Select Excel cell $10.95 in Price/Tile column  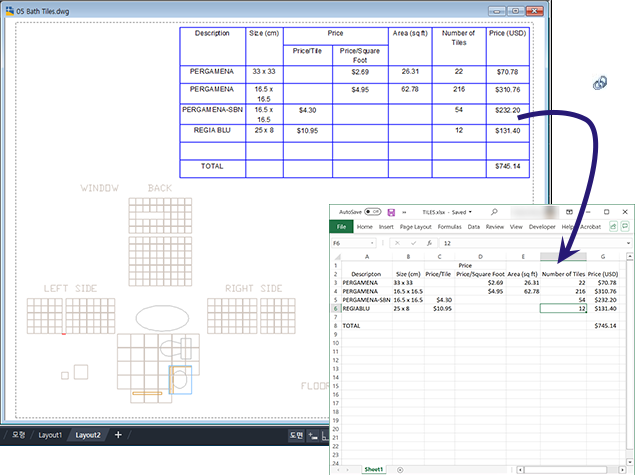click(439, 309)
